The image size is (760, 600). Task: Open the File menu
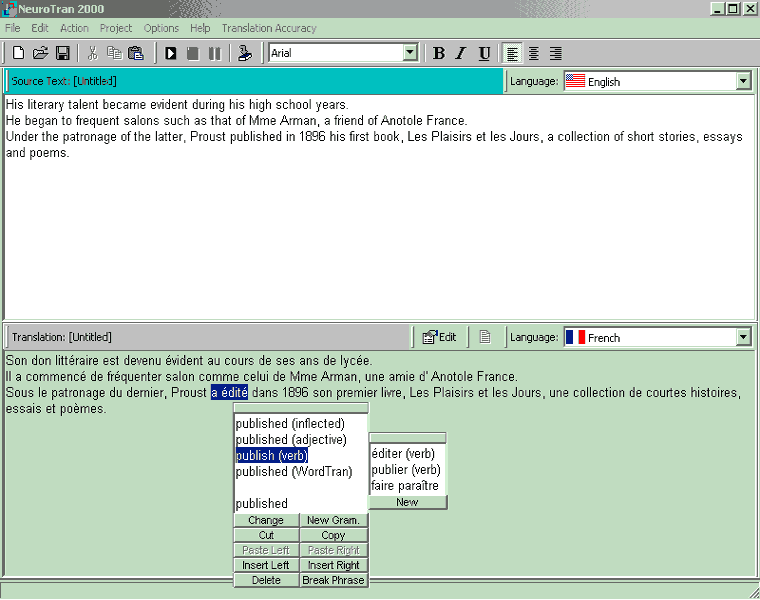click(x=13, y=28)
